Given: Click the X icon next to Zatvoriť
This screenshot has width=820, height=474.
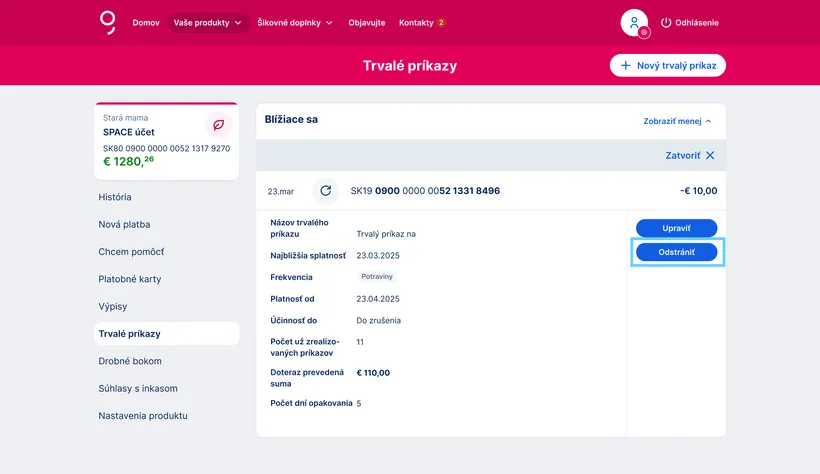Looking at the screenshot, I should click(710, 155).
